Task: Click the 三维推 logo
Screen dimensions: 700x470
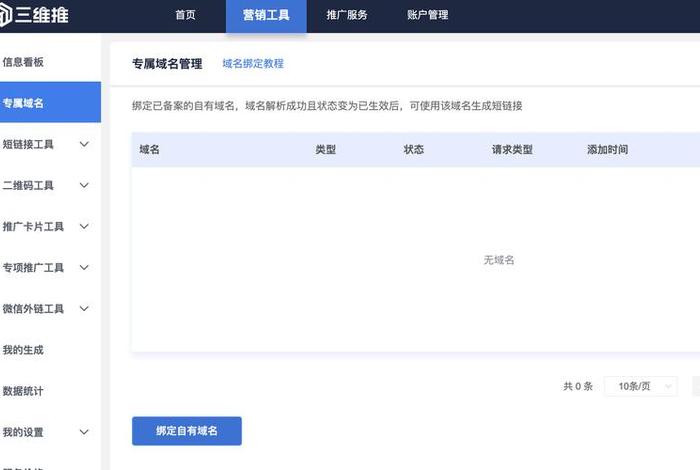Action: pyautogui.click(x=34, y=15)
